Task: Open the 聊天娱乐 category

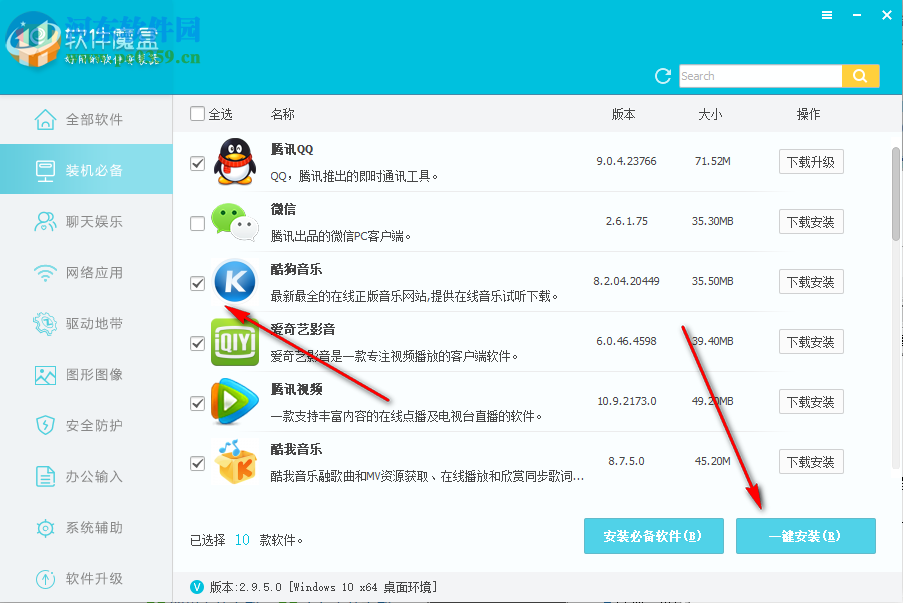Action: point(86,222)
